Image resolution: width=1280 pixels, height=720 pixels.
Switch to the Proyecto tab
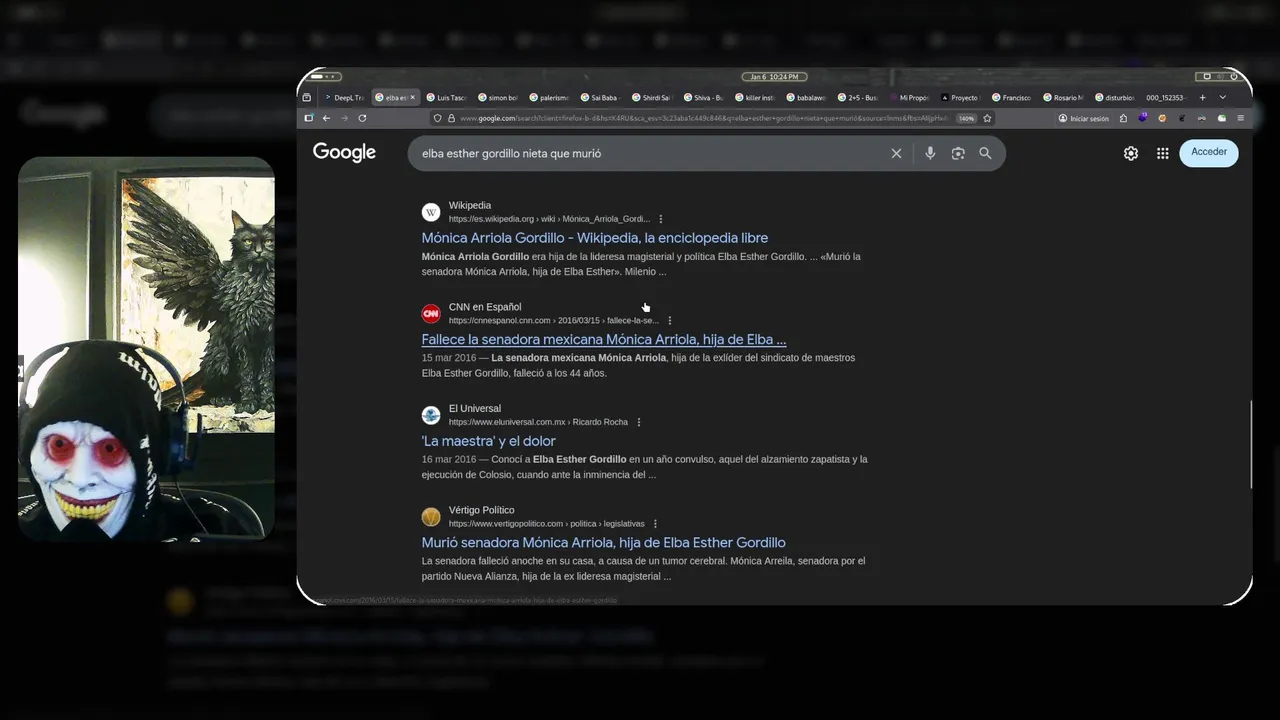pyautogui.click(x=964, y=98)
